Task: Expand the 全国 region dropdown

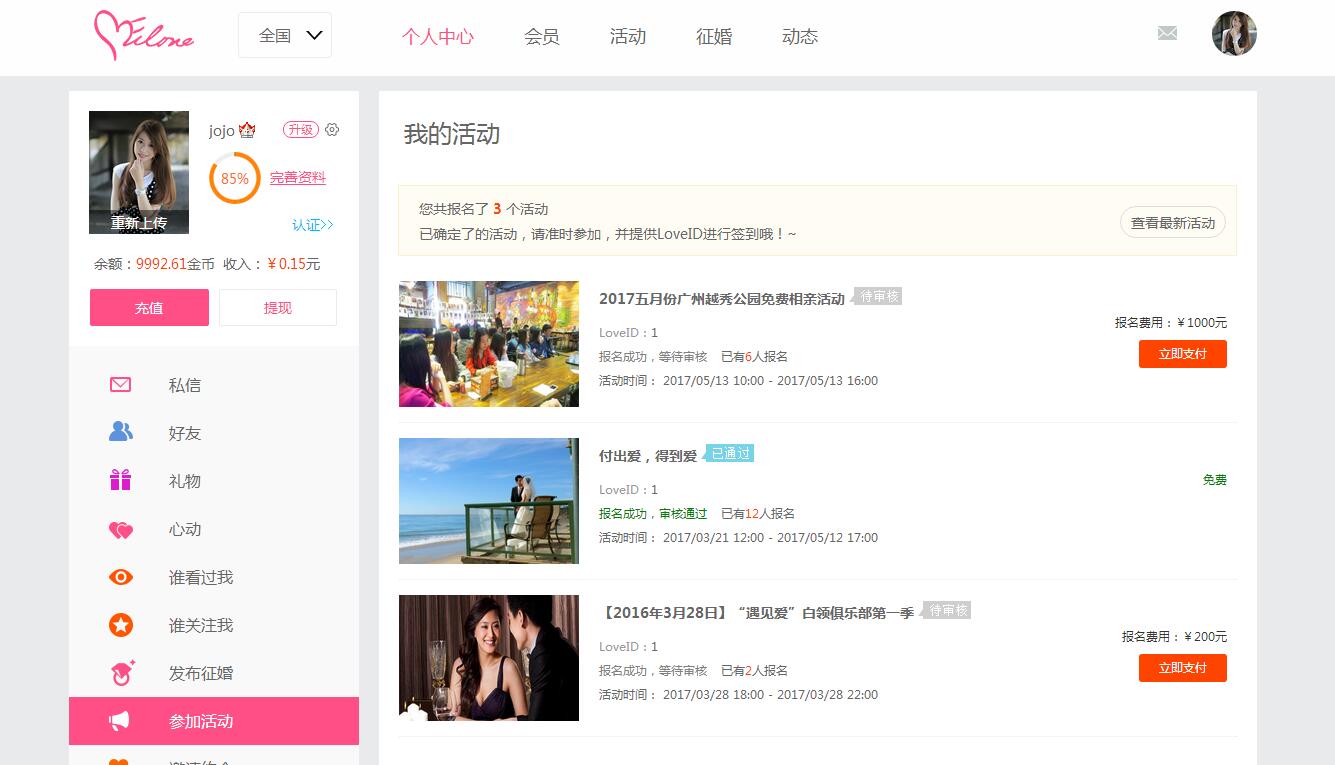Action: click(x=285, y=35)
